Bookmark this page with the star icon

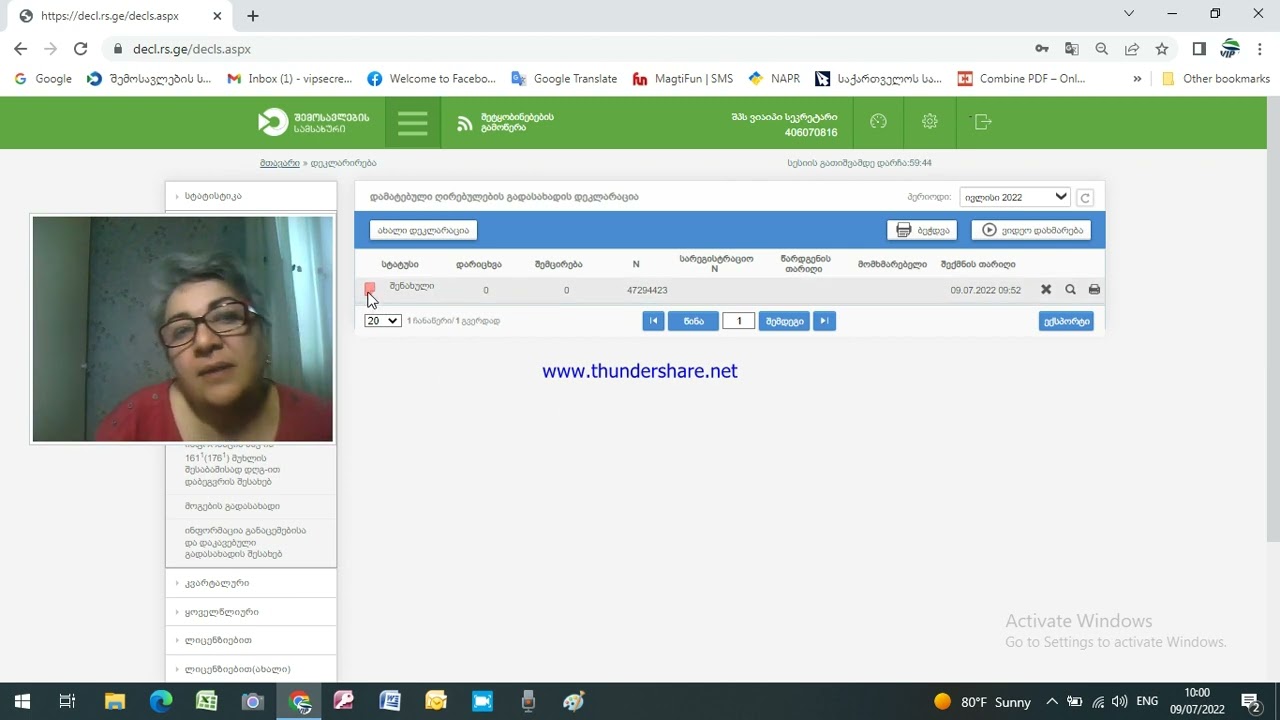point(1162,49)
